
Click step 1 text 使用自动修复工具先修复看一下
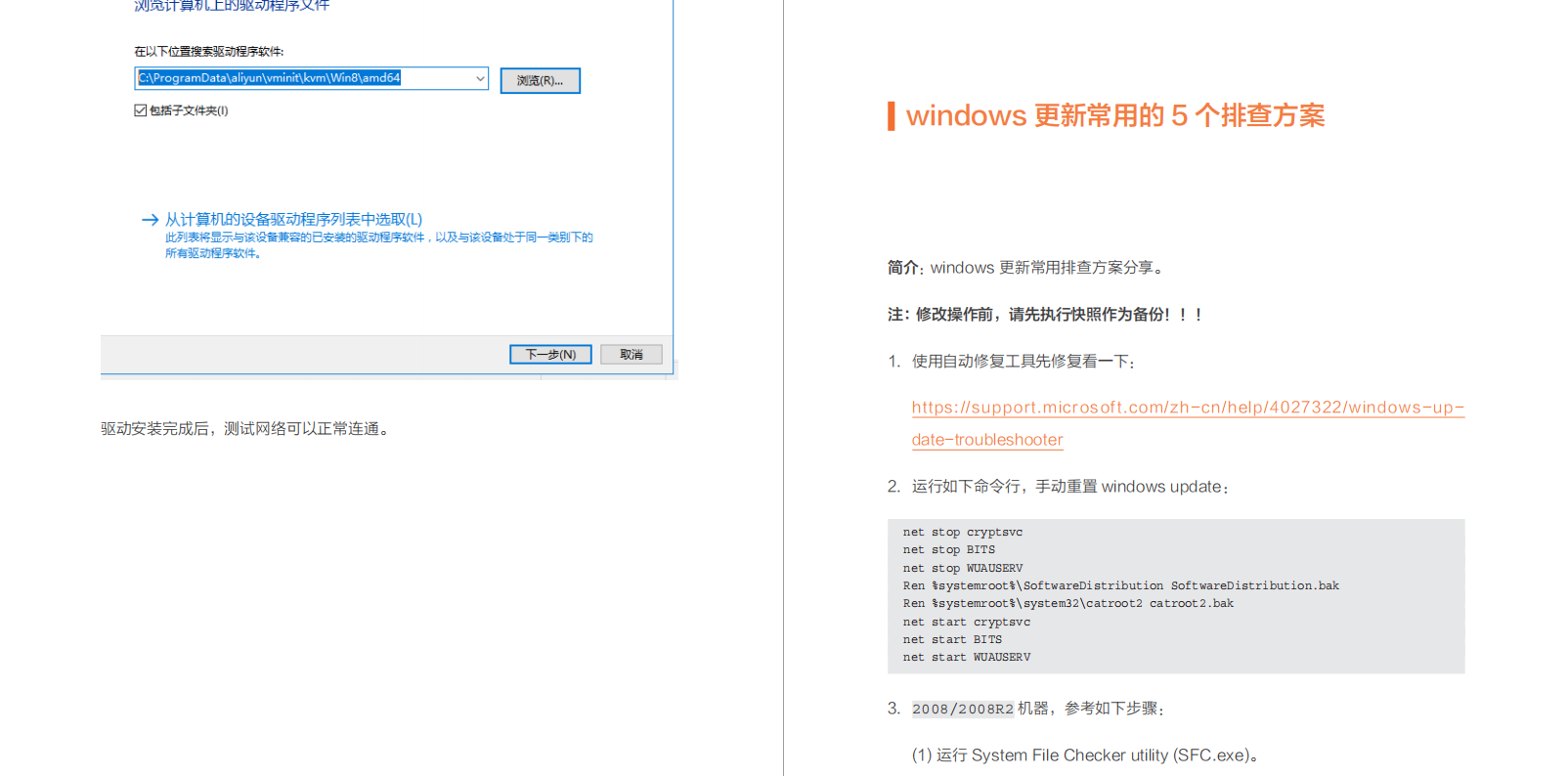tap(1024, 361)
